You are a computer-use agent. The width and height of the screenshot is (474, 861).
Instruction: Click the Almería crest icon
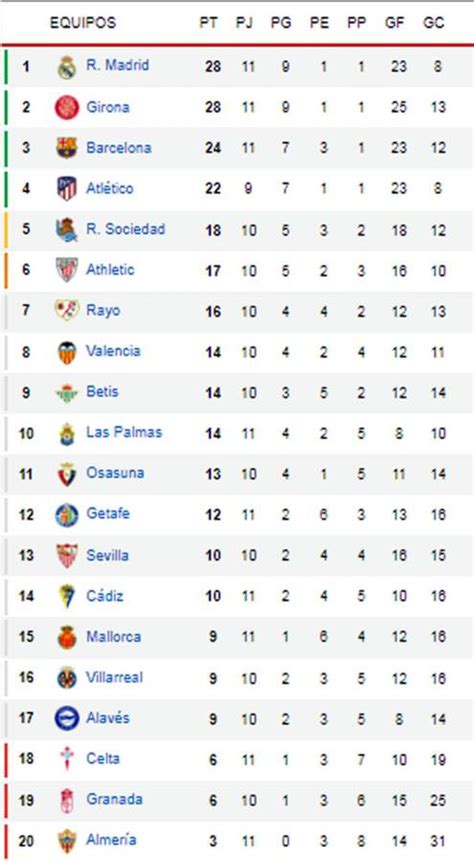pyautogui.click(x=67, y=841)
